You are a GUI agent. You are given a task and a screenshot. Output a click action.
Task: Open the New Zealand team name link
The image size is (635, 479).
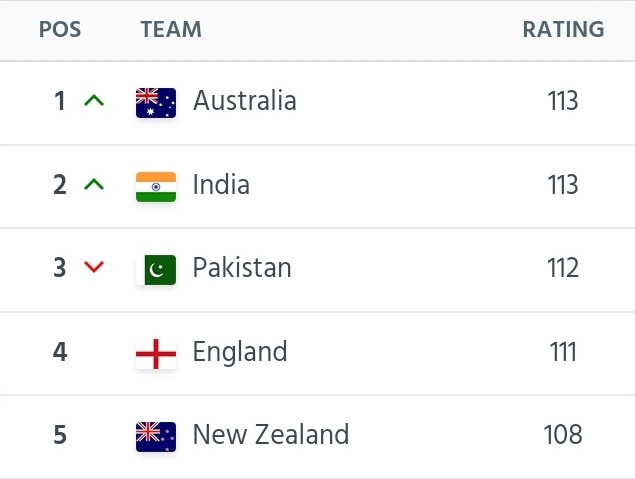pos(271,434)
